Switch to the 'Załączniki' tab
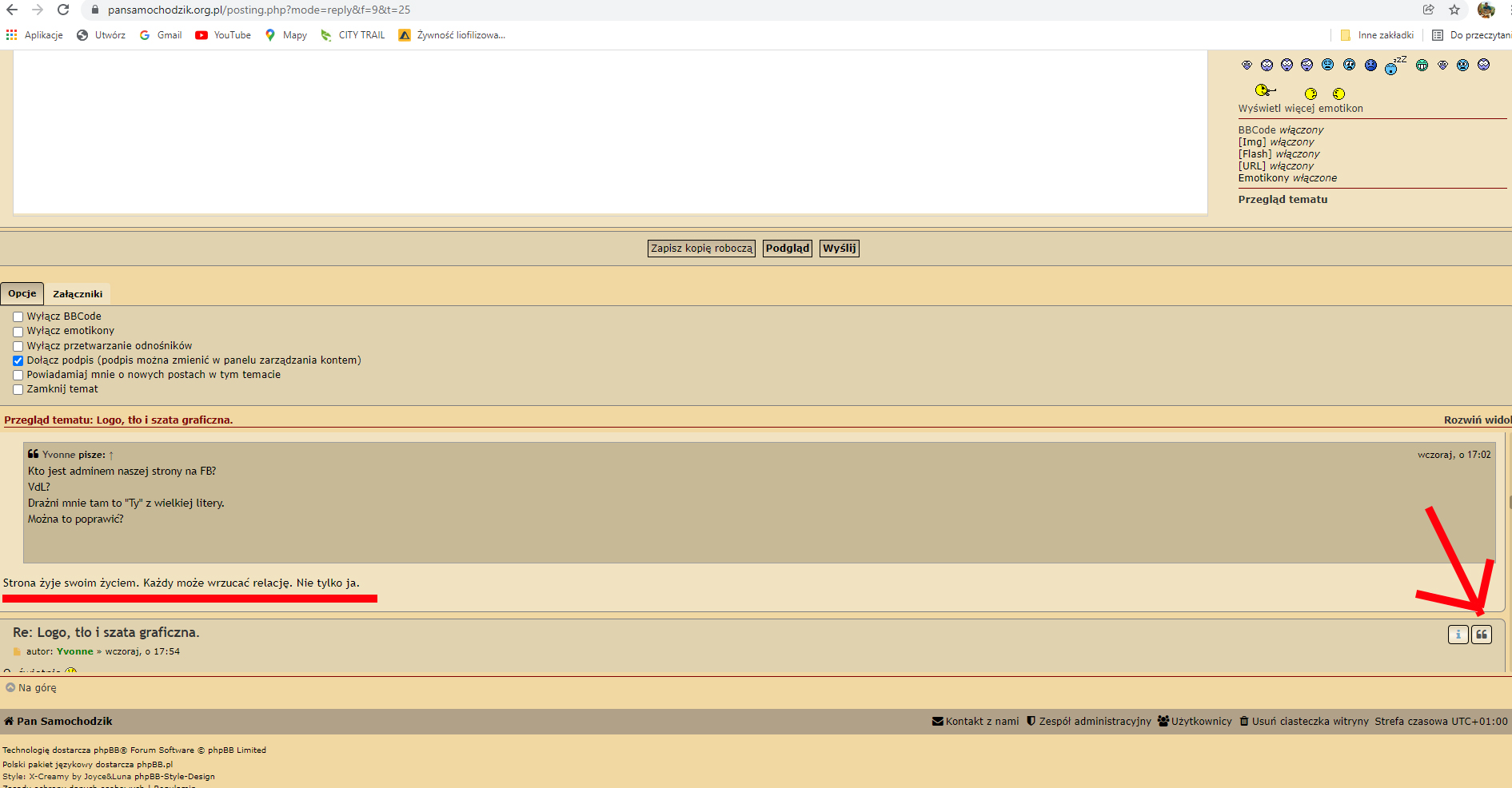This screenshot has width=1512, height=788. (78, 294)
